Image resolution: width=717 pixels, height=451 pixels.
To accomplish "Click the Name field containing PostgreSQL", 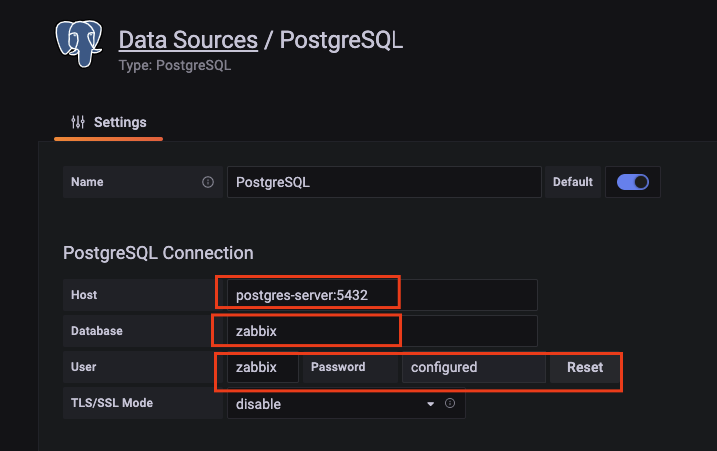I will tap(384, 183).
